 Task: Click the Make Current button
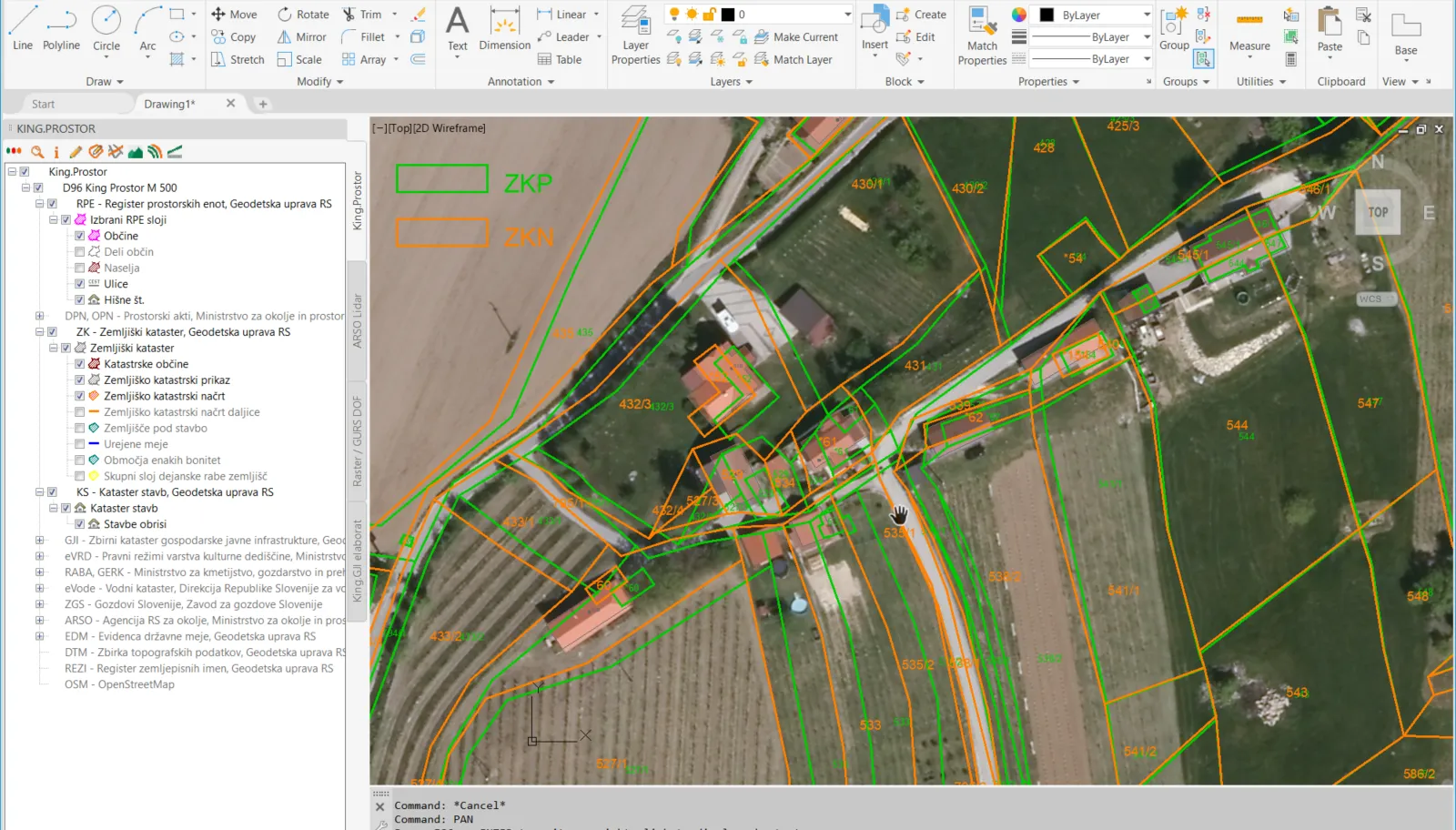coord(796,37)
